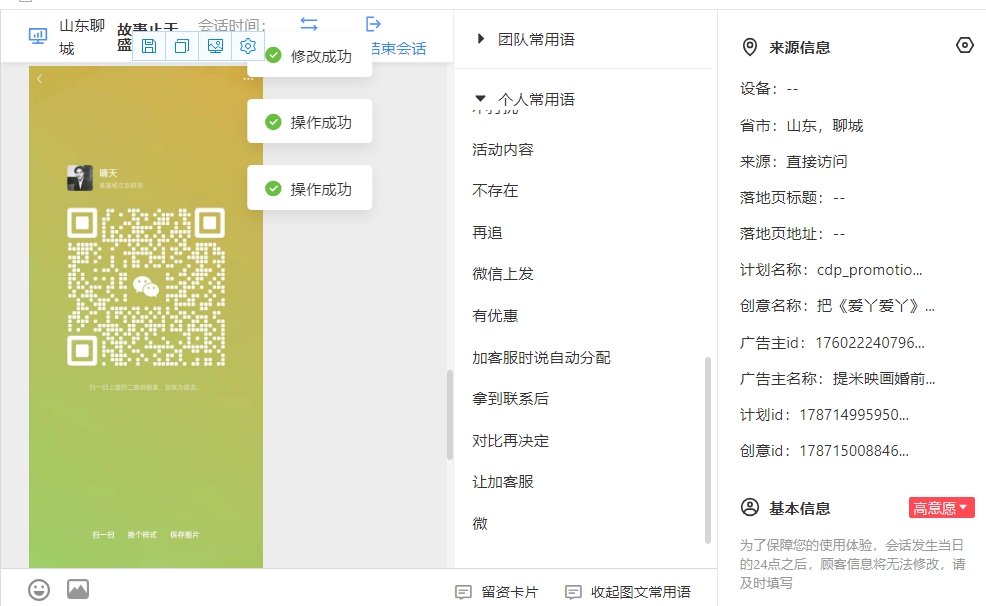Click 留资卡片 button
The image size is (986, 606).
tap(497, 592)
